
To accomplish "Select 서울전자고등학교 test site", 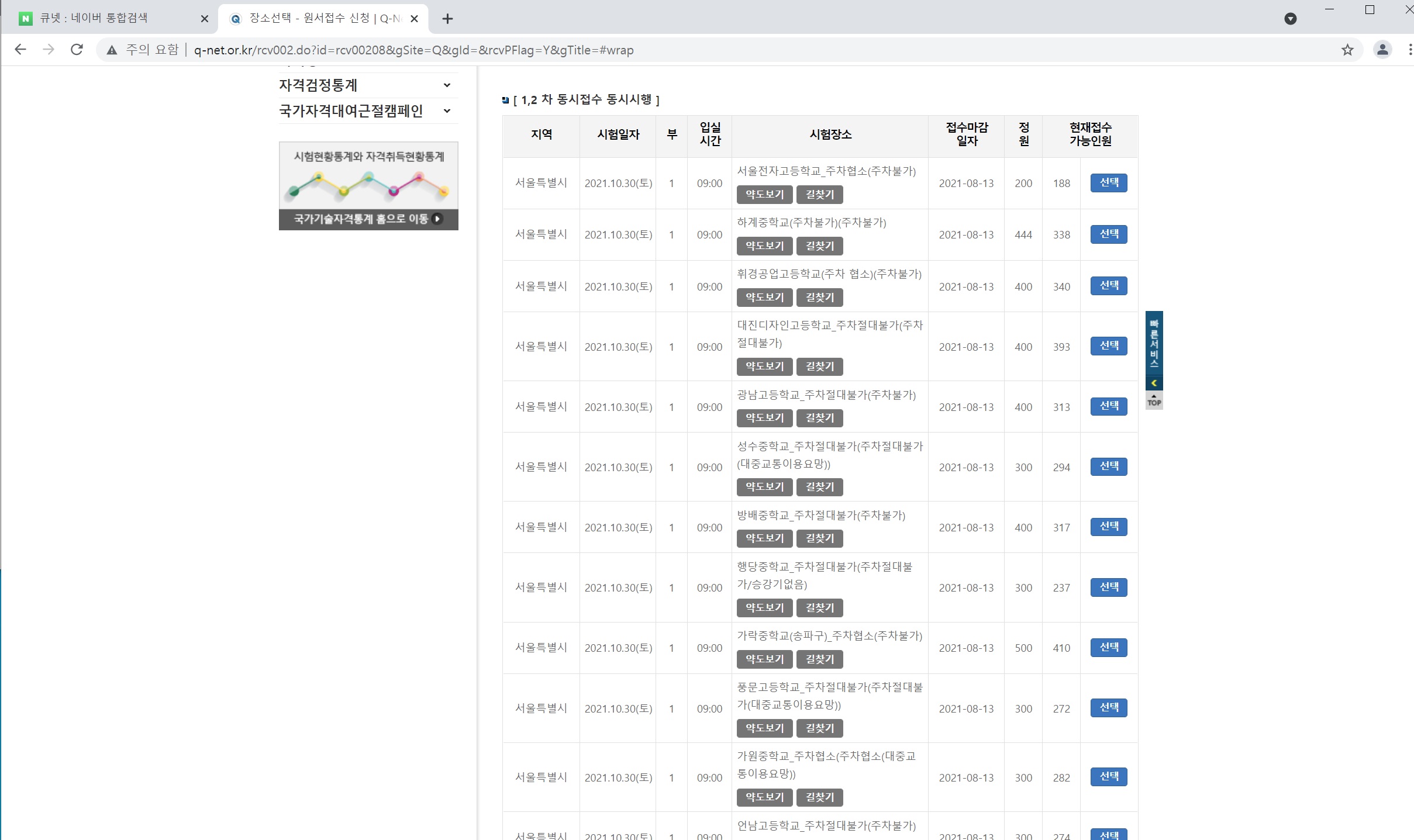I will (x=1108, y=183).
